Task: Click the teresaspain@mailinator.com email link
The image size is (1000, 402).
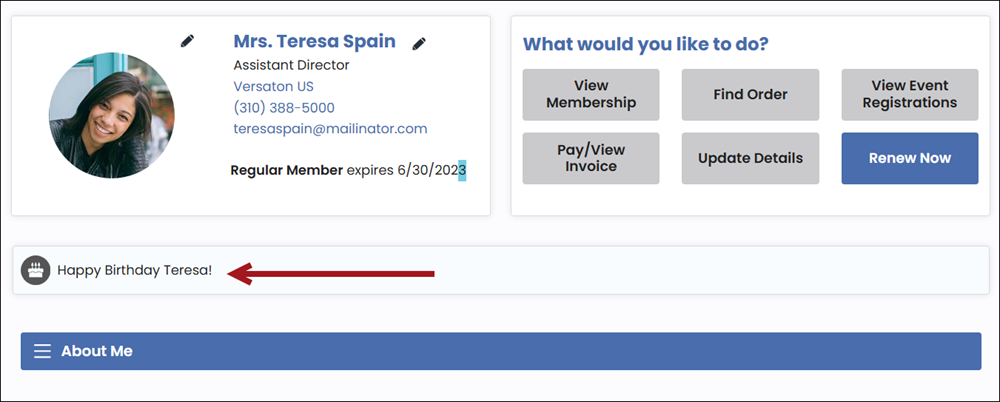Action: click(x=330, y=128)
